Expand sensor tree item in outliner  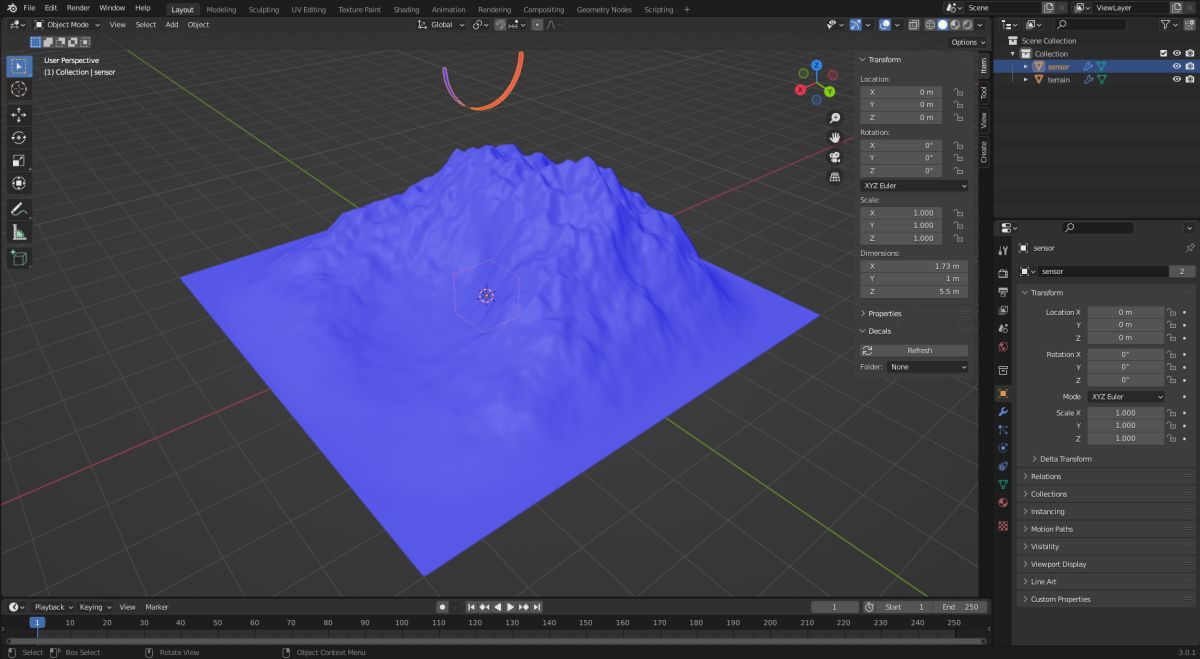(x=1025, y=67)
